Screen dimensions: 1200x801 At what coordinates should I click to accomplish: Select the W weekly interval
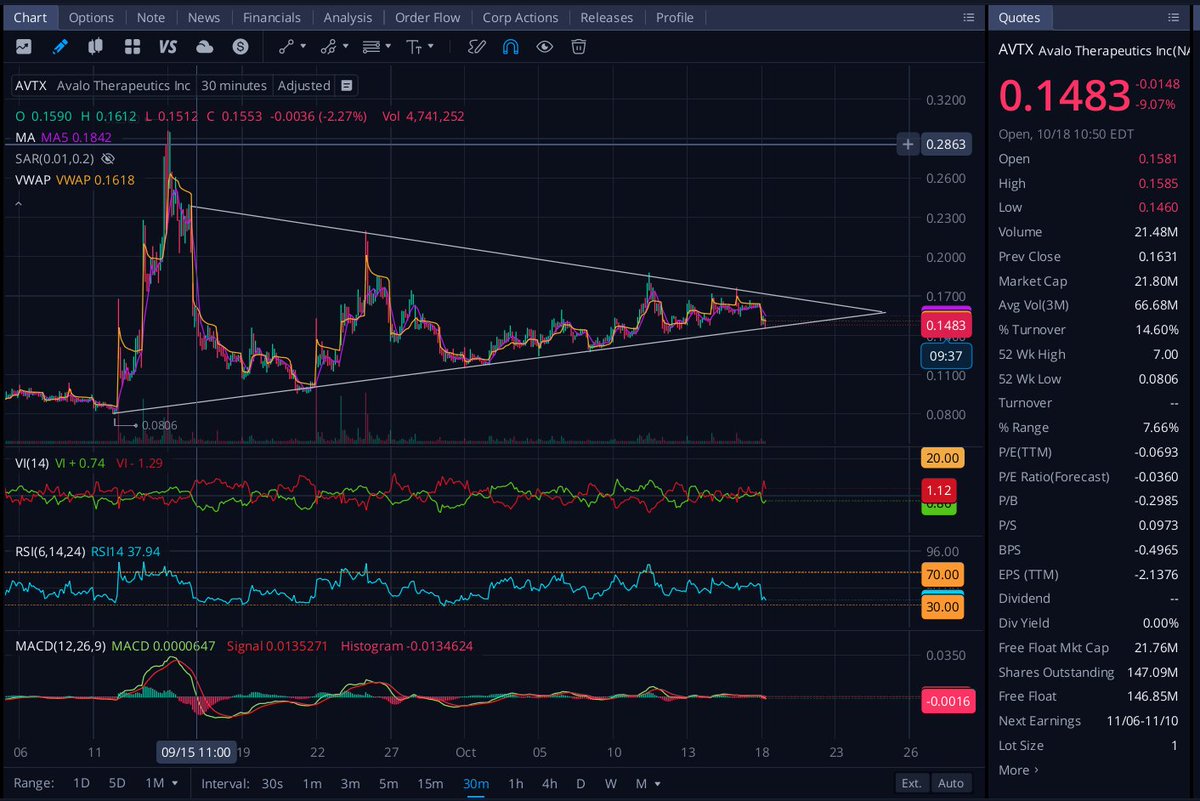[x=610, y=783]
